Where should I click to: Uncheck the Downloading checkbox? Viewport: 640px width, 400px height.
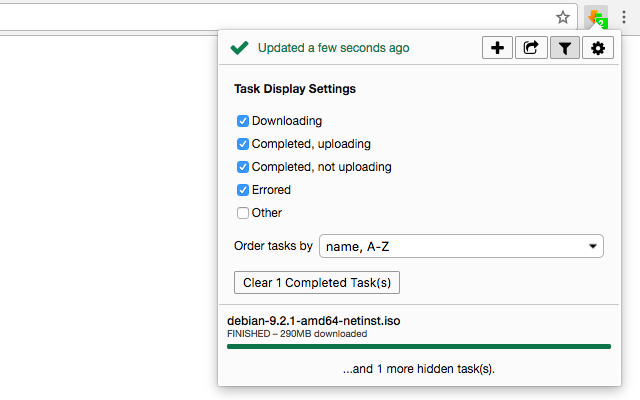[243, 121]
